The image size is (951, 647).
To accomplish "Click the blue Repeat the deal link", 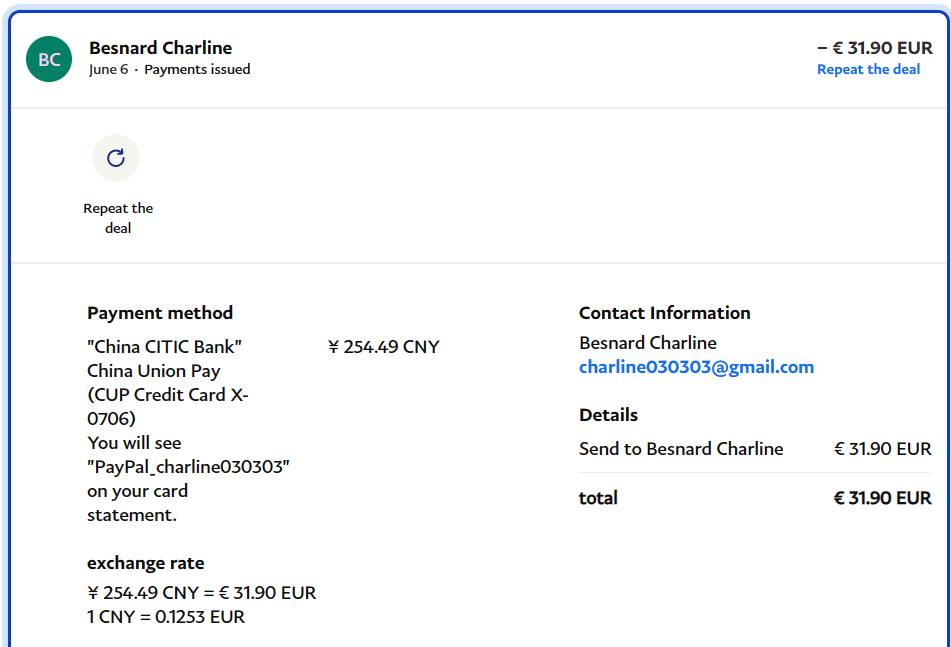I will coord(868,69).
